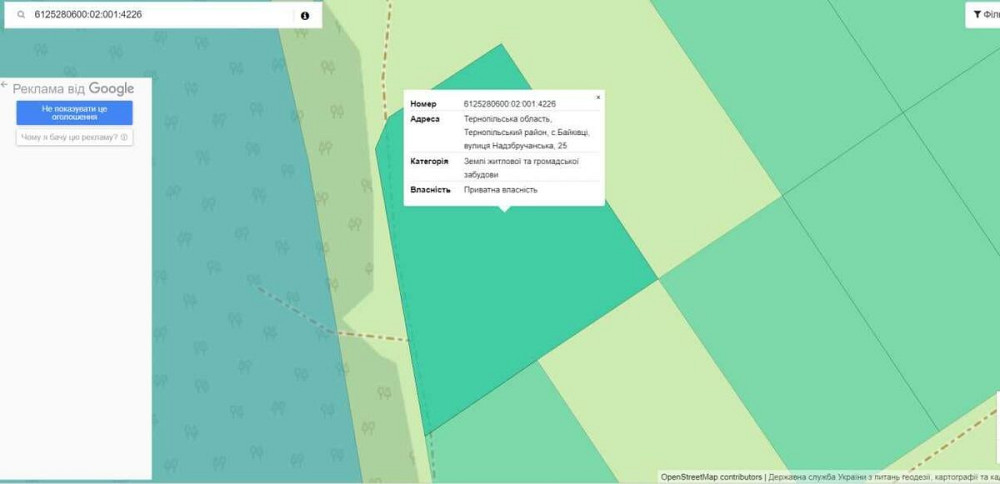The height and width of the screenshot is (484, 1000).
Task: Open the info icon beside the search field
Action: coord(305,16)
